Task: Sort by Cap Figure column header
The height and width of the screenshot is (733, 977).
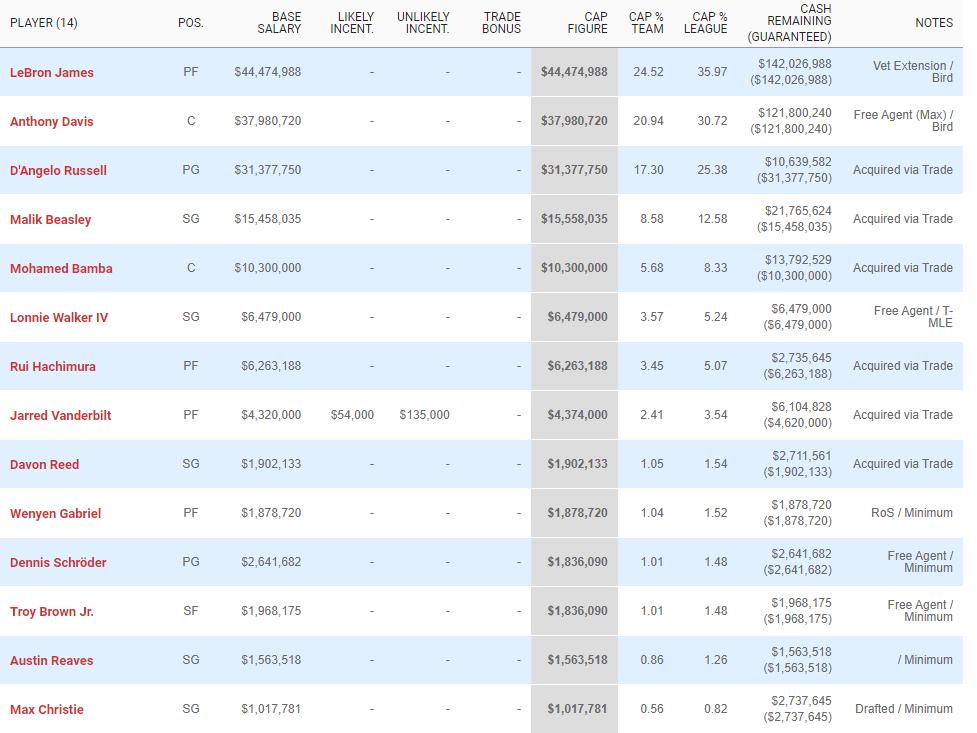Action: pos(587,23)
